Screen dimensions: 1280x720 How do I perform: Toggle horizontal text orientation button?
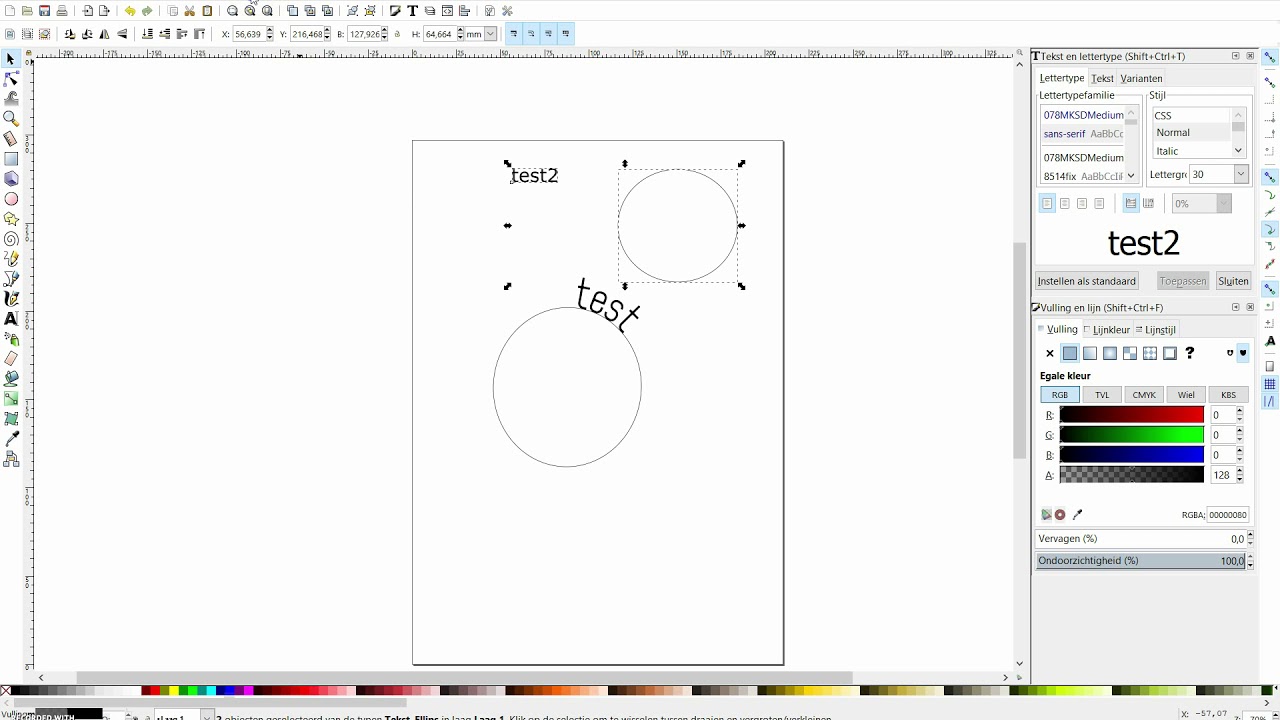pyautogui.click(x=1131, y=203)
